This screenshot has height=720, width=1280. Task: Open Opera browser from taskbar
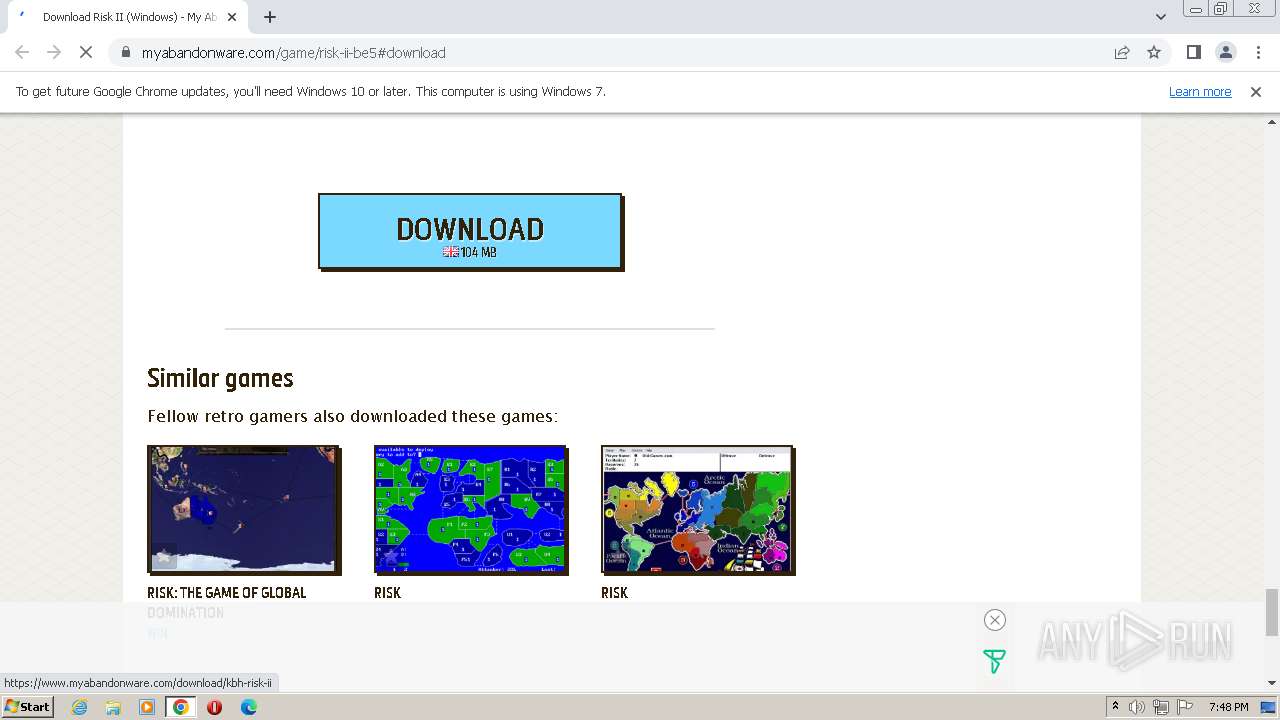(x=214, y=707)
